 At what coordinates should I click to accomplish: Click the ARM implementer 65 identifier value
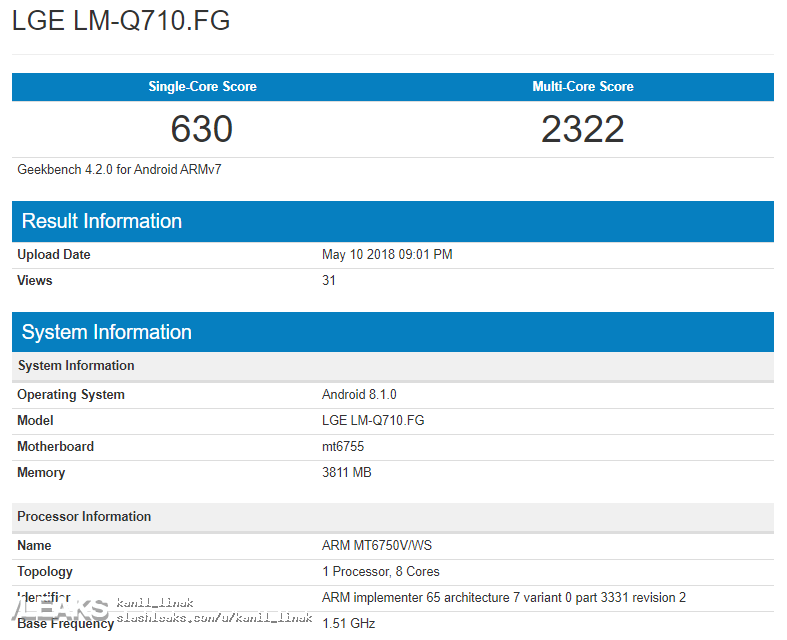[504, 598]
